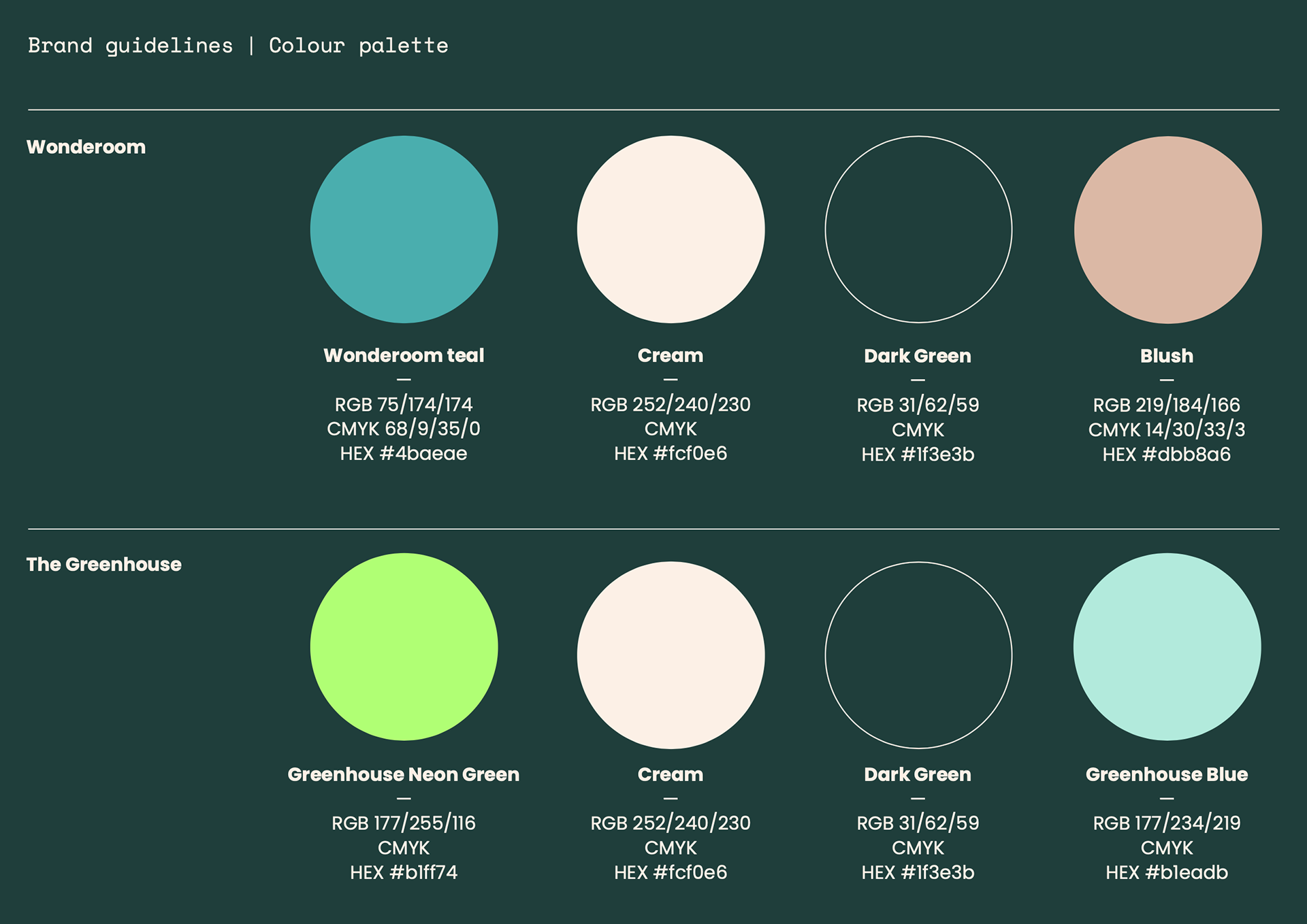Click the RGB 219/184/166 Blush value

tap(1166, 405)
